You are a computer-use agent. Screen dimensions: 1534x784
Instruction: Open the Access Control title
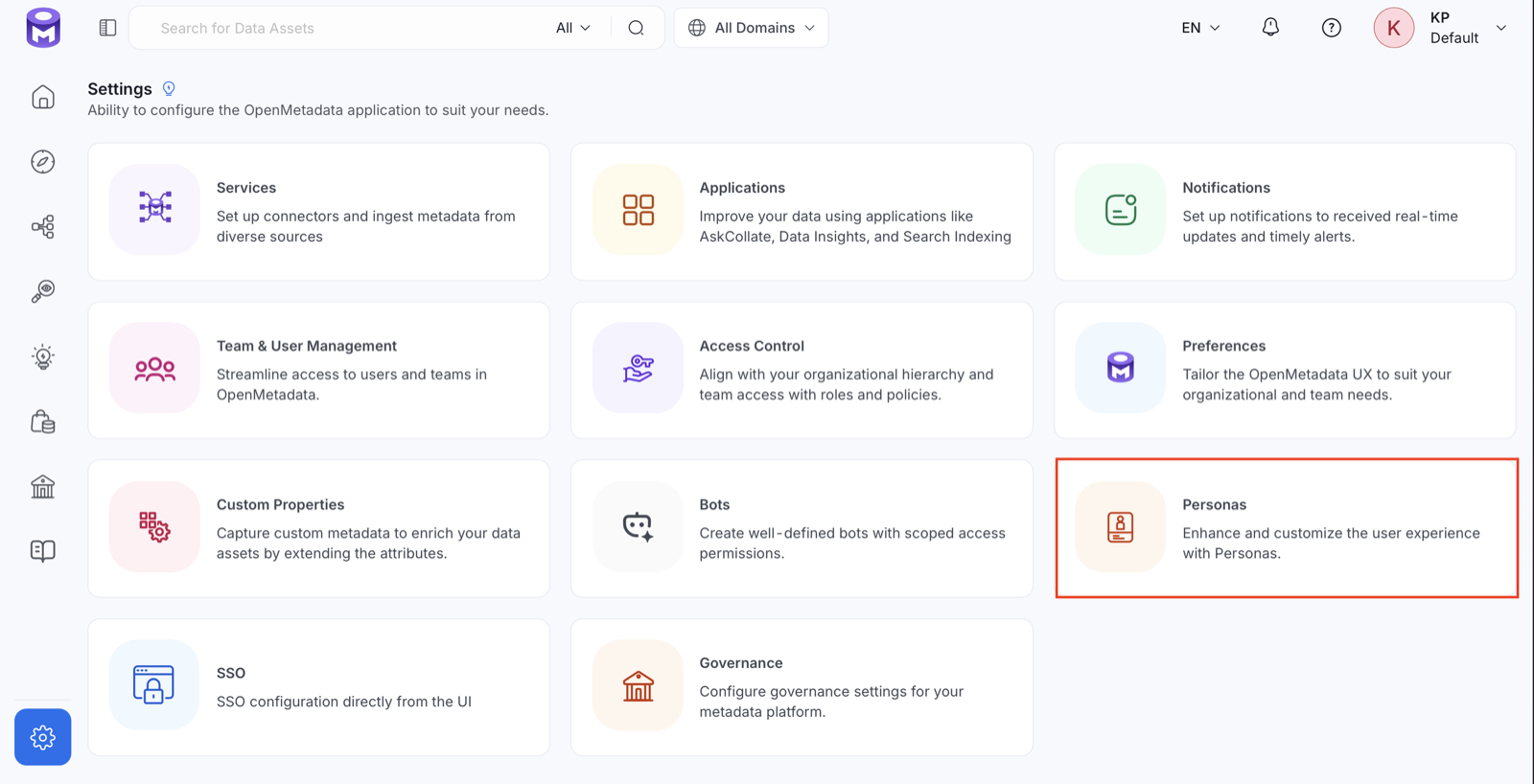click(x=752, y=346)
